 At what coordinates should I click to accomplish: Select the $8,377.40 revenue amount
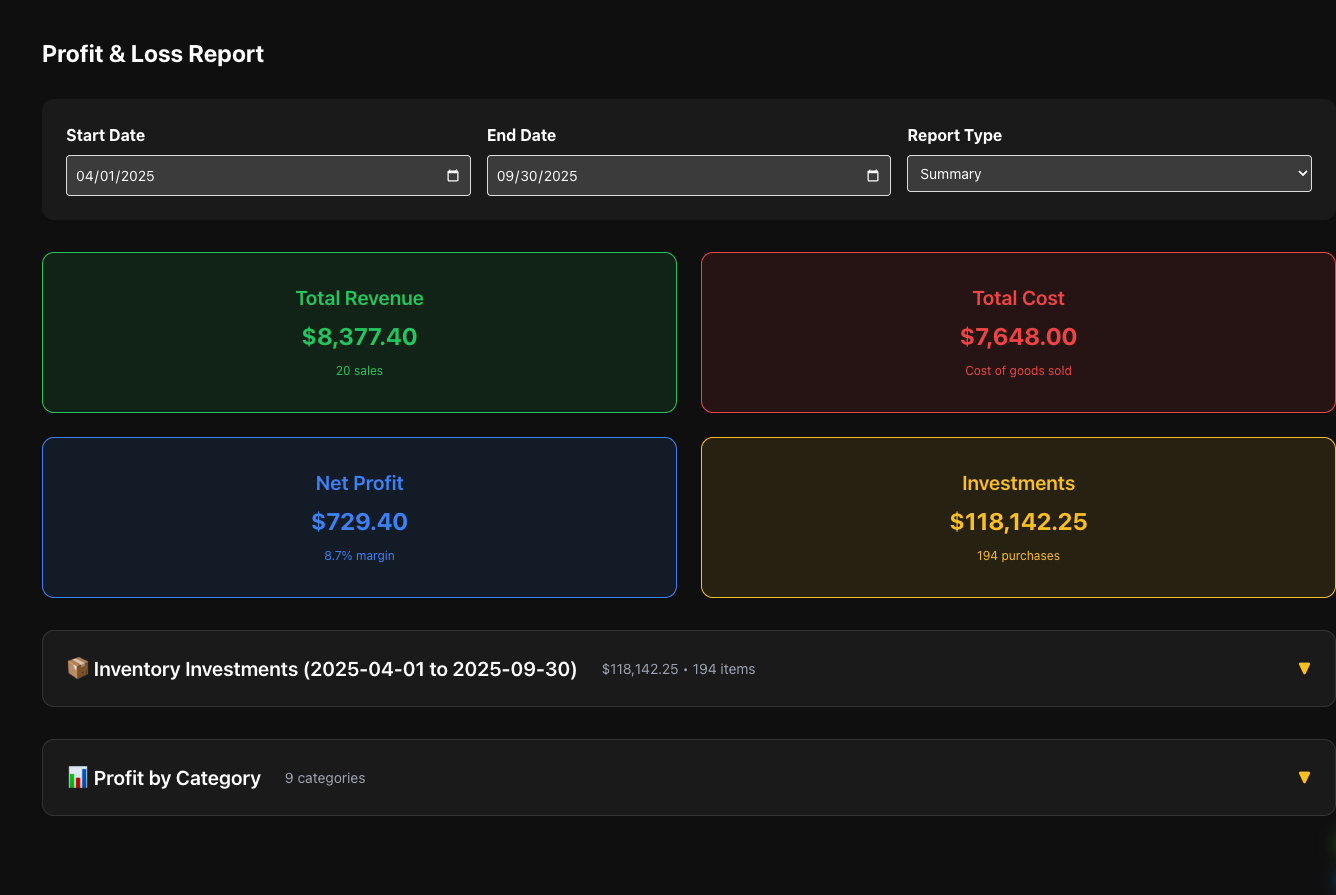[359, 337]
